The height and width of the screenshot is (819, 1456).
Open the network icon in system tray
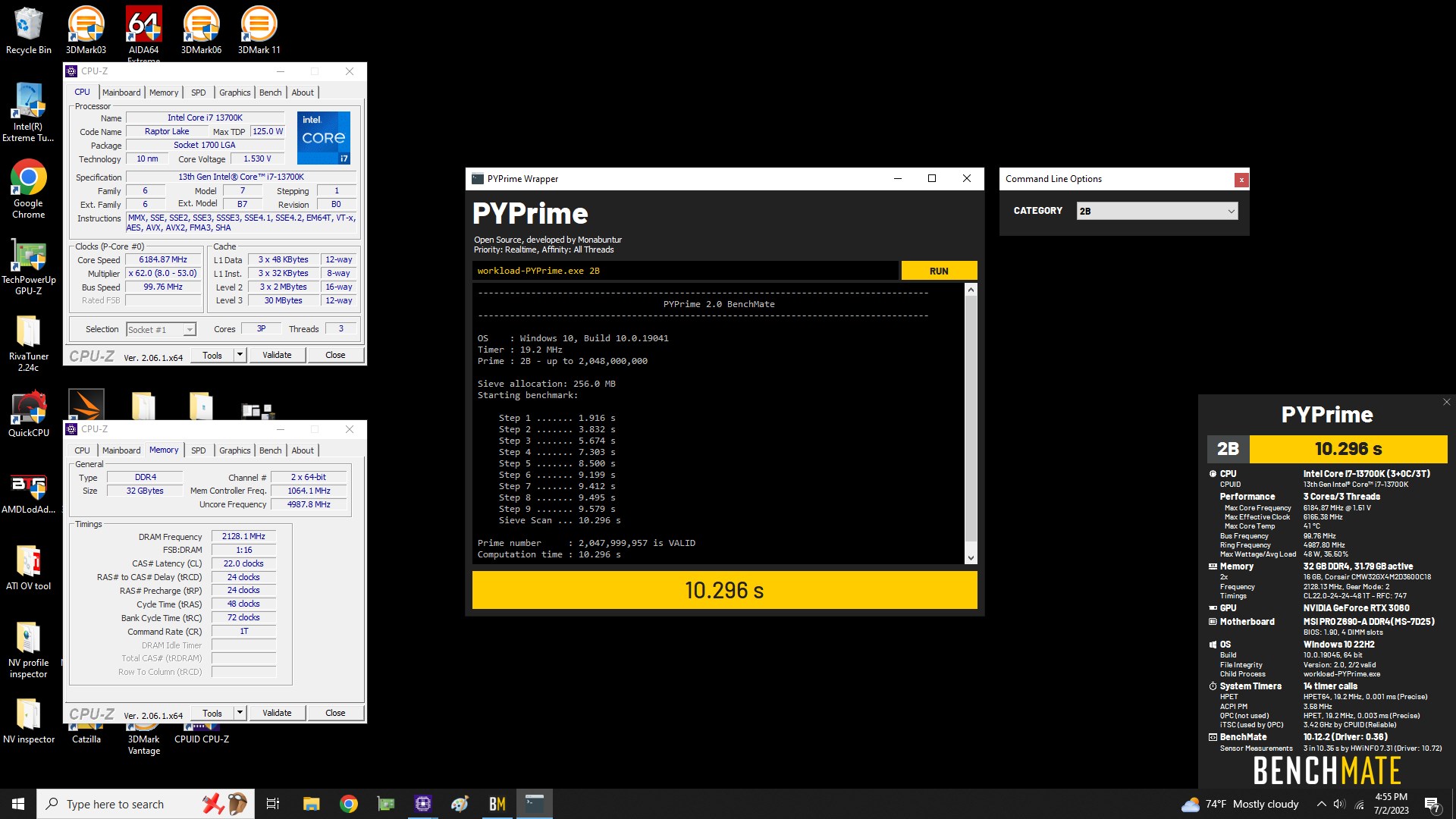tap(1359, 804)
